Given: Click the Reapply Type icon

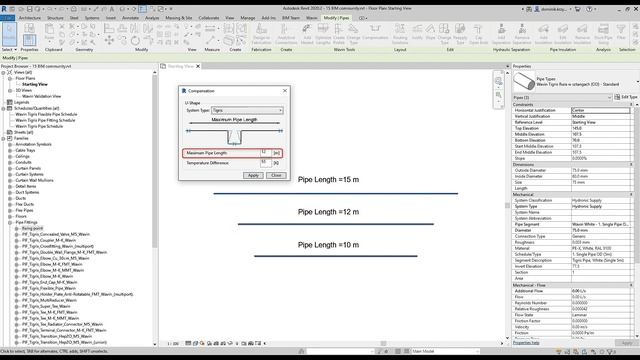Looking at the screenshot, I should pyautogui.click(x=460, y=34).
